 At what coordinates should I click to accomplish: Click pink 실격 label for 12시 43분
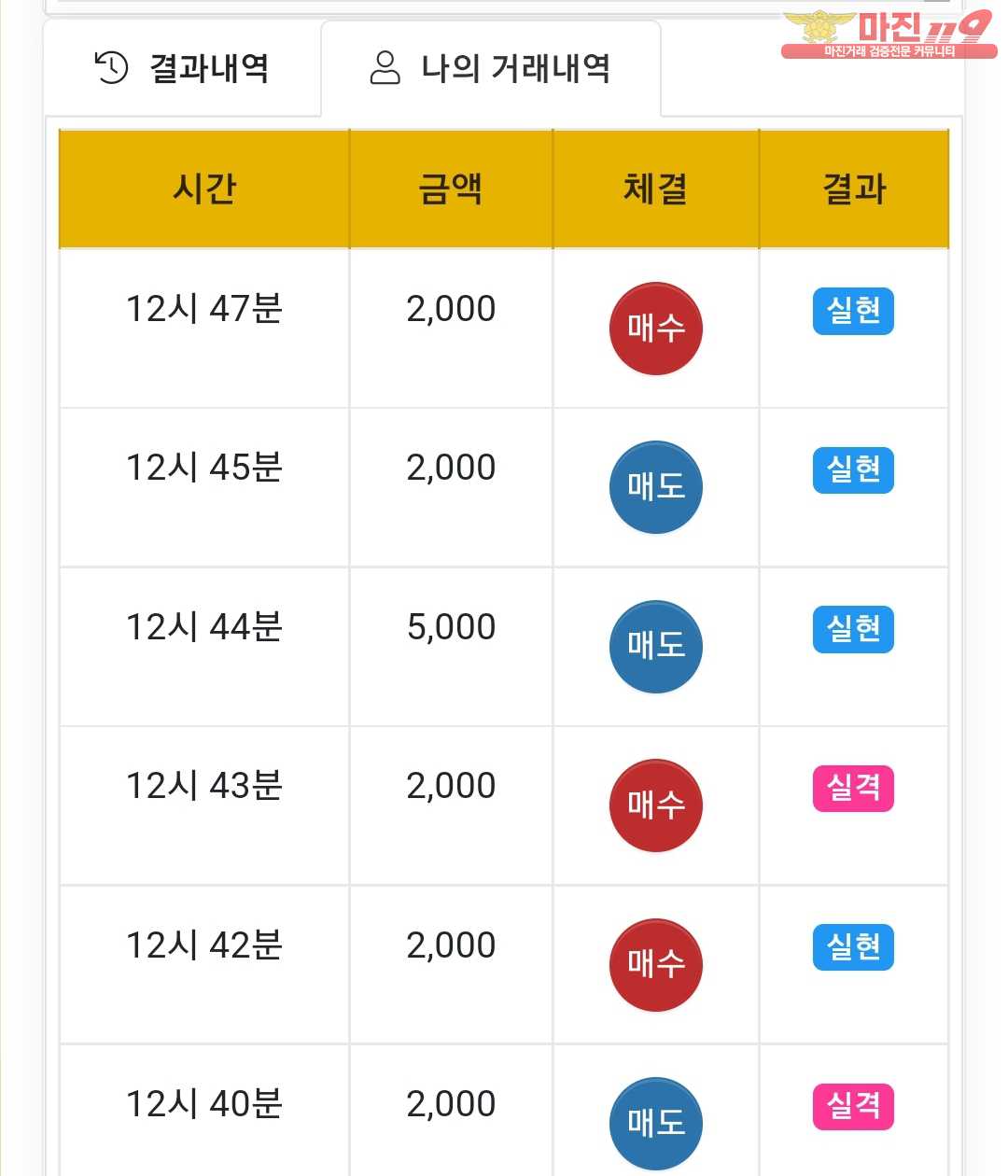tap(853, 788)
